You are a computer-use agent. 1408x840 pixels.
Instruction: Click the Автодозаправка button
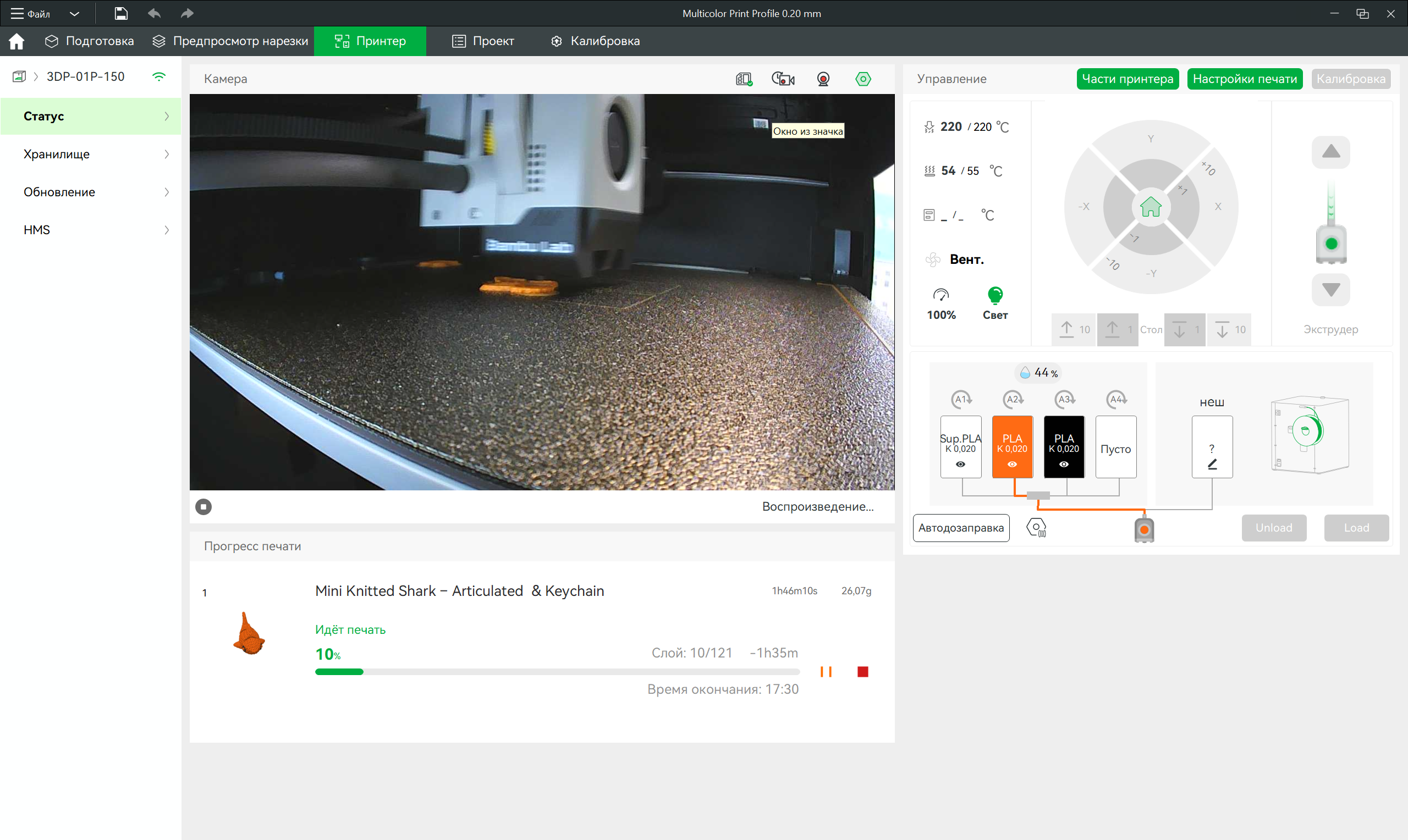click(x=961, y=528)
